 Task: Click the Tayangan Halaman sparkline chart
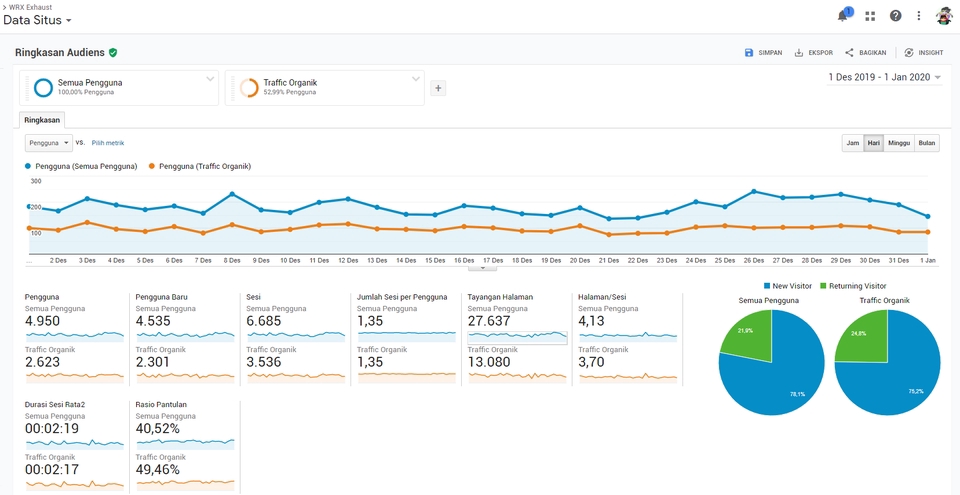pyautogui.click(x=517, y=336)
